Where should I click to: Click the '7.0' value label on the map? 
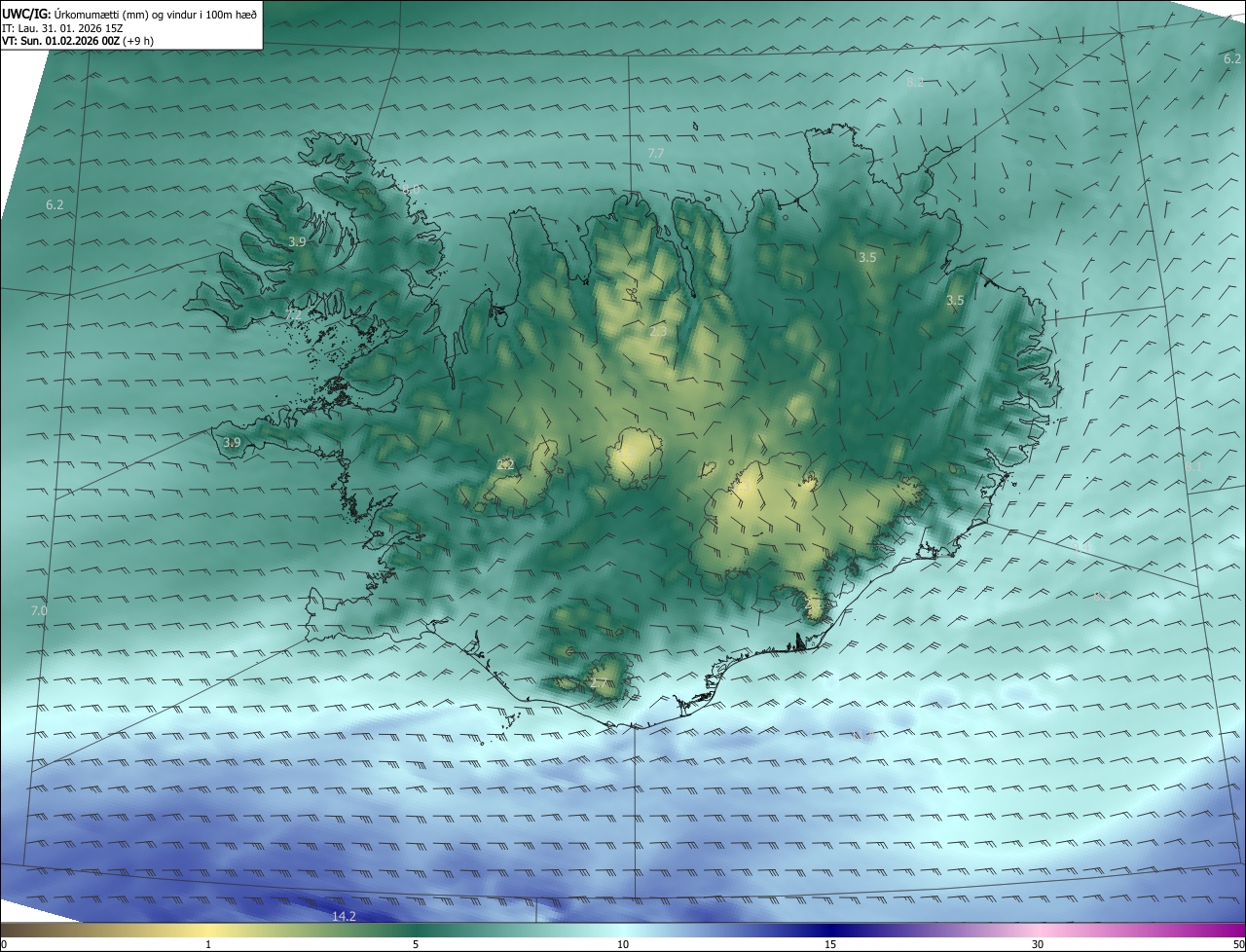[x=39, y=610]
